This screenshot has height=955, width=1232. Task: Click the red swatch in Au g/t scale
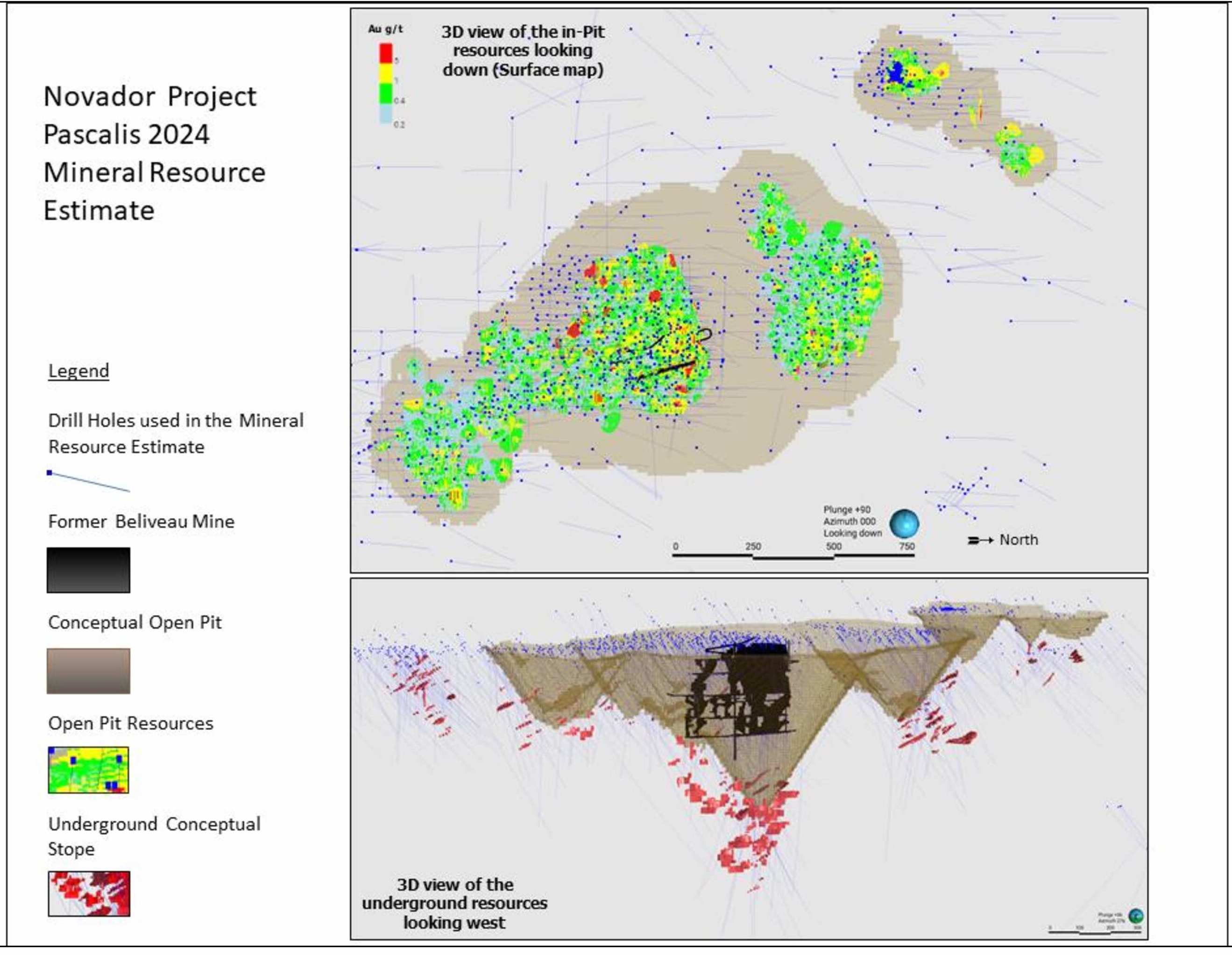386,53
